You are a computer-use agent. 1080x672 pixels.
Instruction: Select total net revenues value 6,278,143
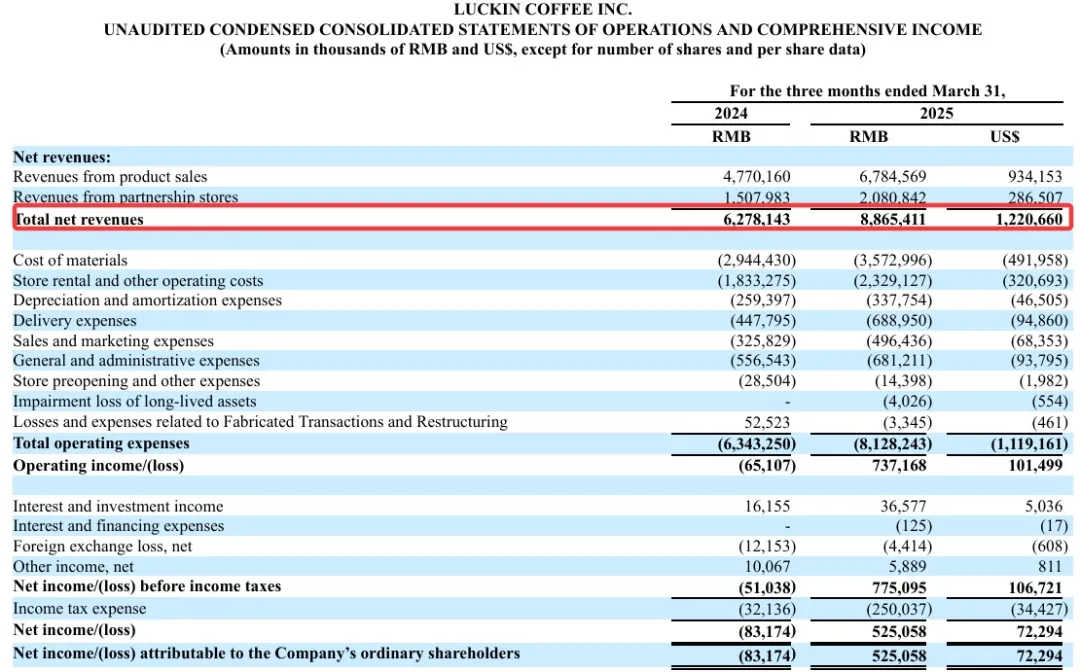756,220
